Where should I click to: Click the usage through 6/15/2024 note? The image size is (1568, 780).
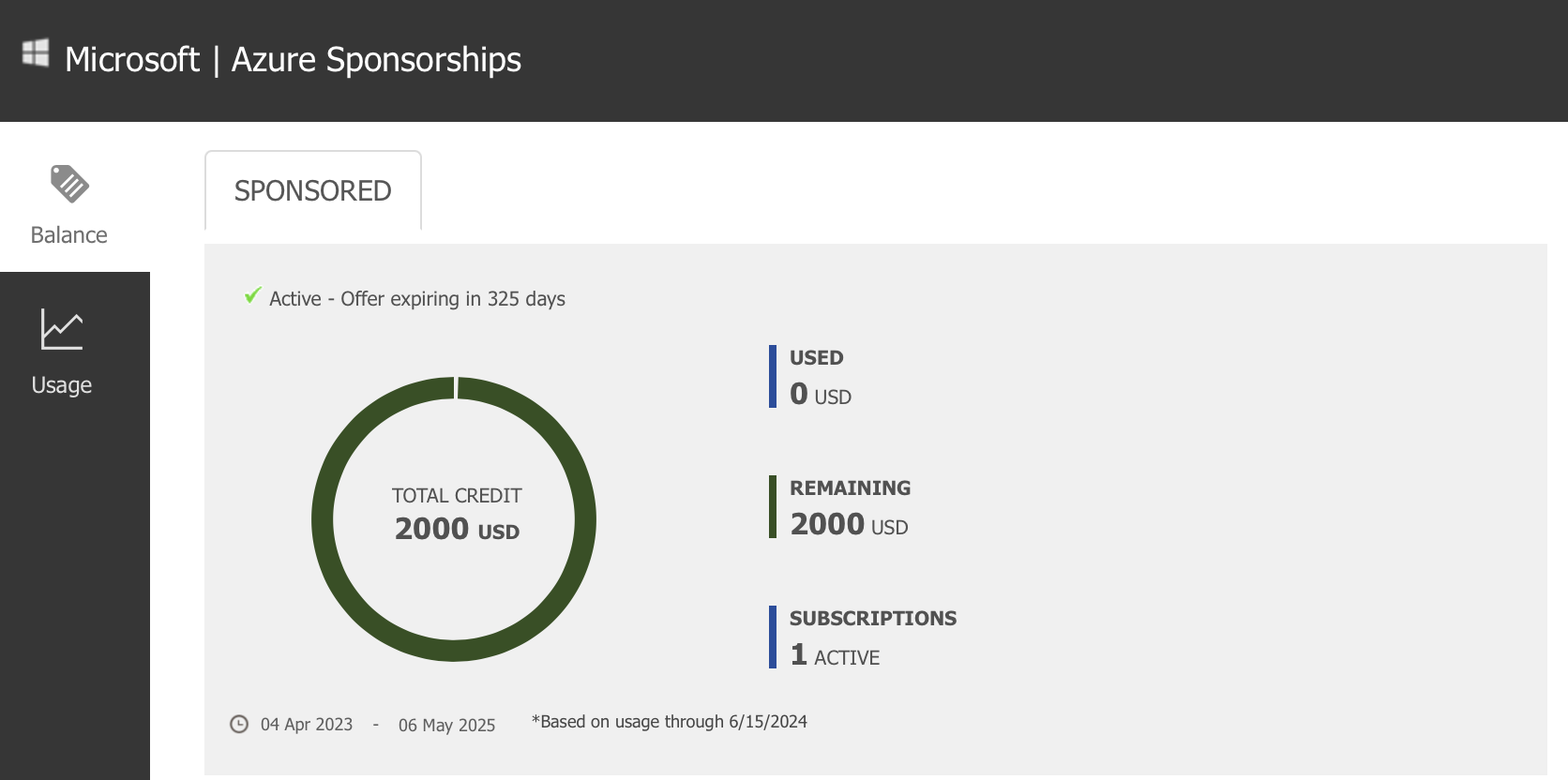coord(670,722)
